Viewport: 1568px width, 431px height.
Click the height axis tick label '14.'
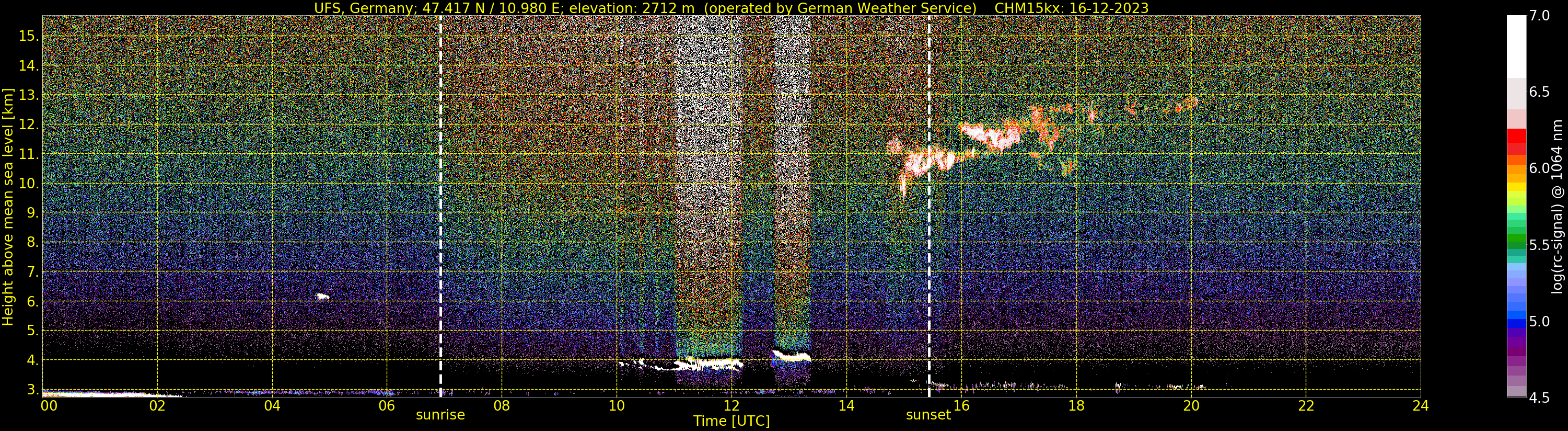coord(29,65)
